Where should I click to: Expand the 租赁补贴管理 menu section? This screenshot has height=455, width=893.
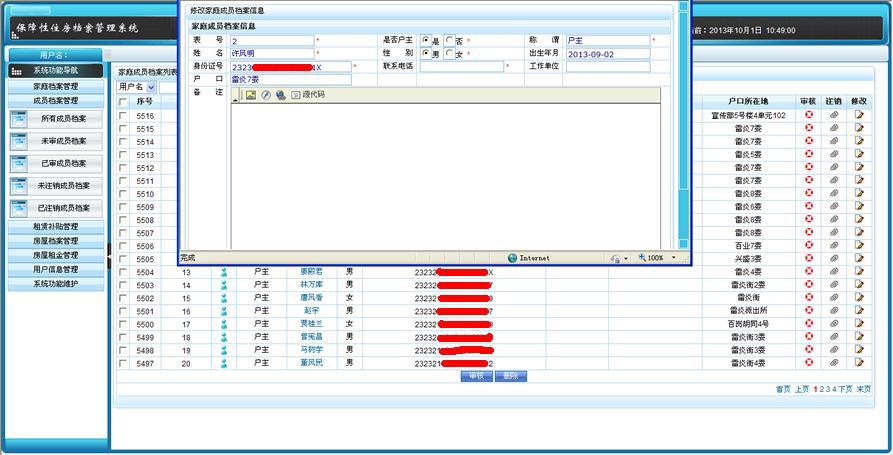tap(56, 227)
